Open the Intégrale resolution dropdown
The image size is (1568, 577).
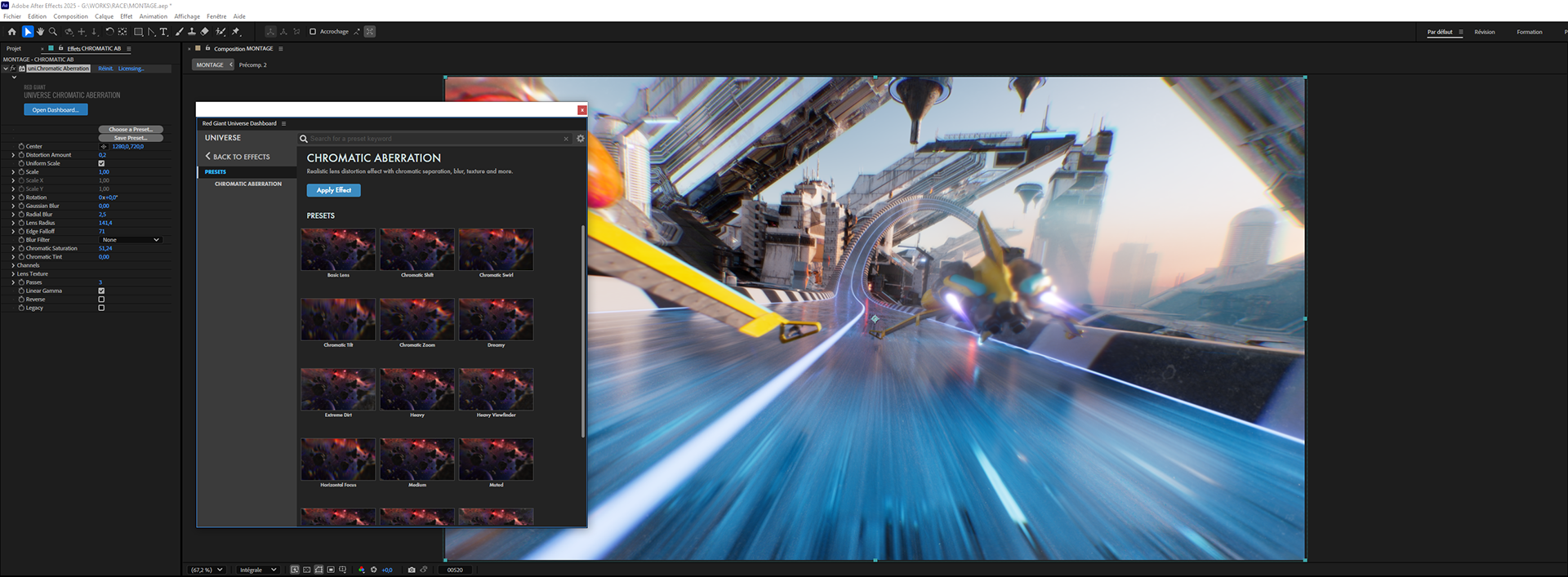[258, 570]
